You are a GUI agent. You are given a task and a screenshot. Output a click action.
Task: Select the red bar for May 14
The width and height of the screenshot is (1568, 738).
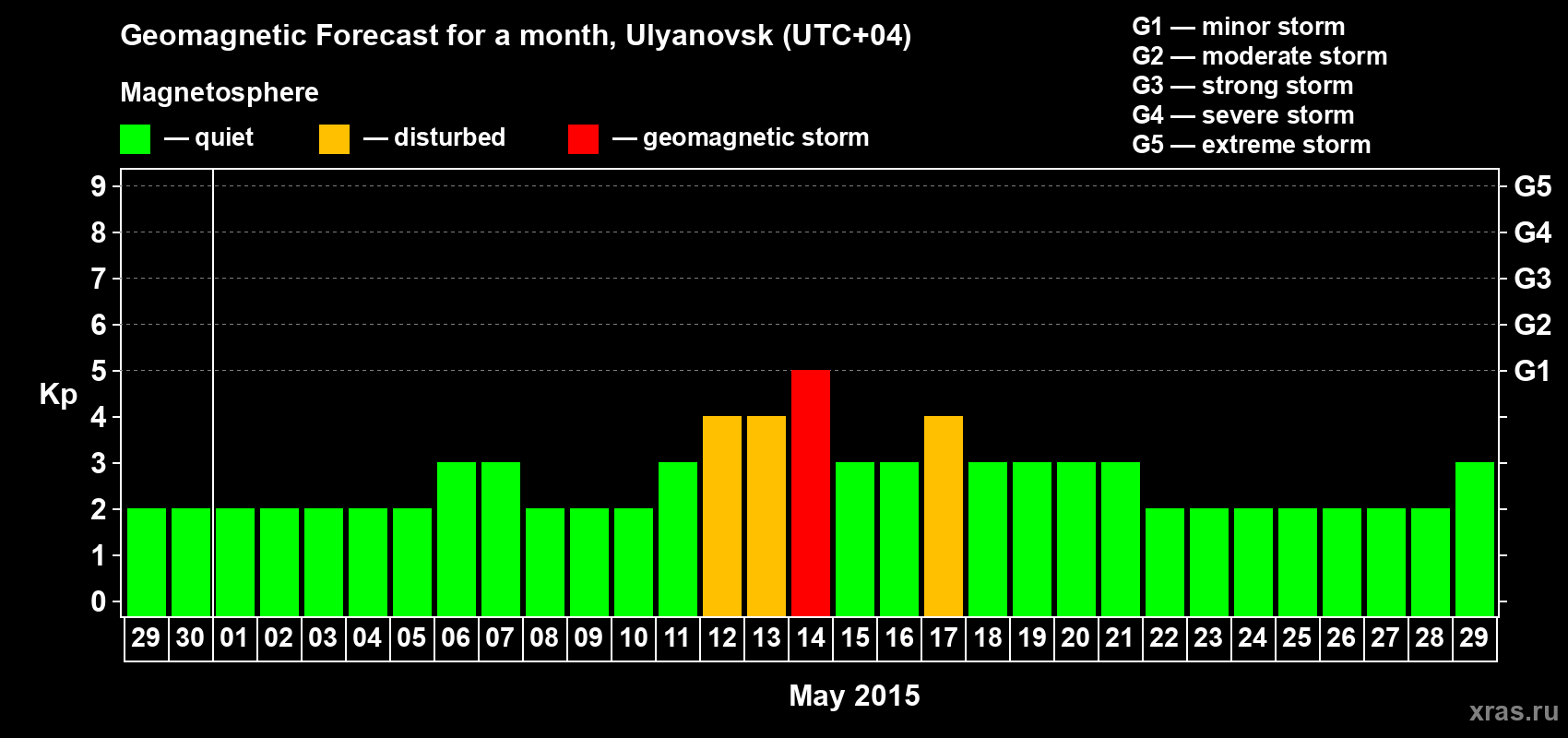click(811, 493)
